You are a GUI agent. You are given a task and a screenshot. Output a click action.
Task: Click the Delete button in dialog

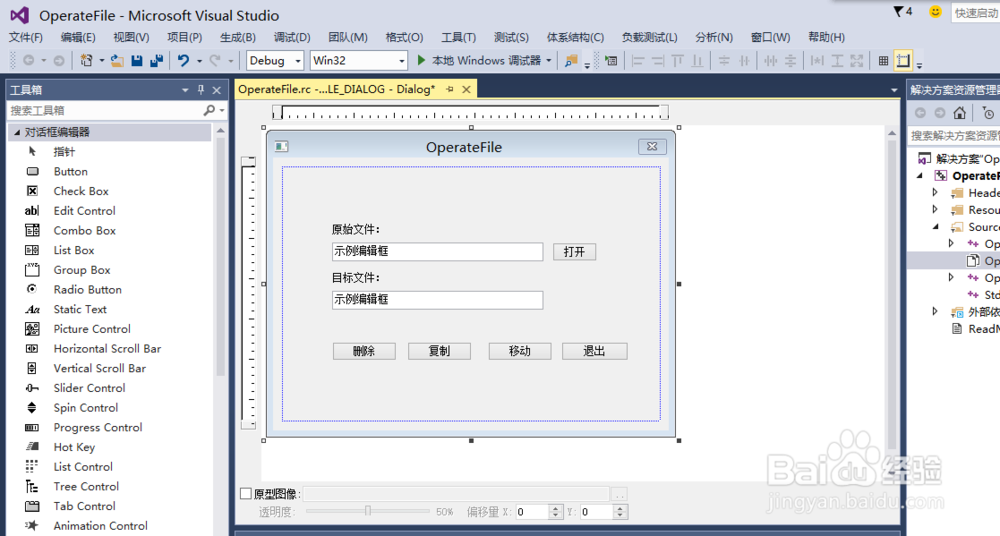click(364, 352)
